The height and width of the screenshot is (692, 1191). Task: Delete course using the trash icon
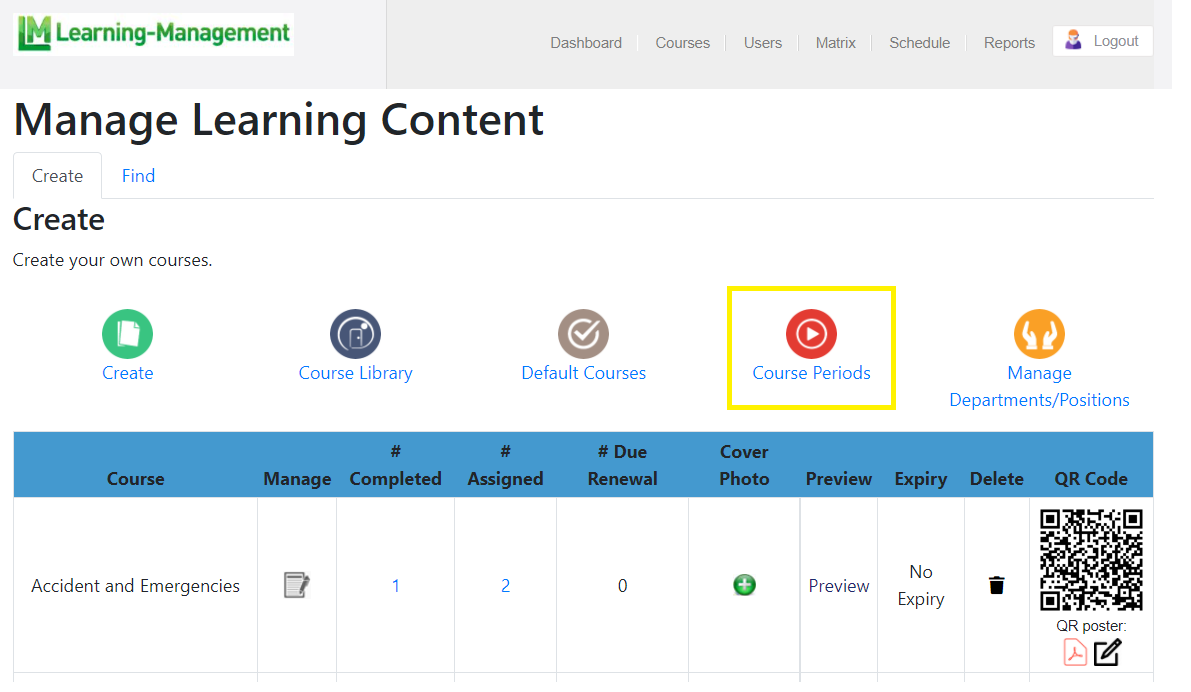(x=996, y=585)
